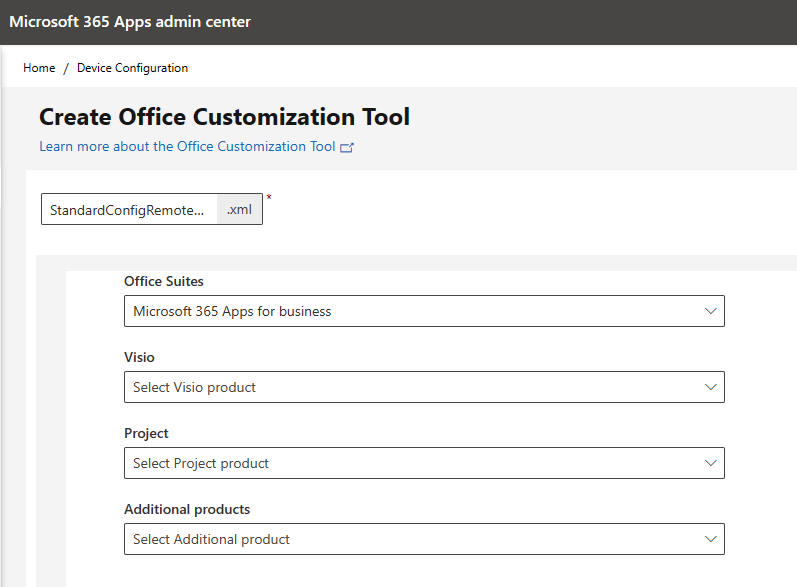The width and height of the screenshot is (797, 587).
Task: Click the Additional products field label
Action: (x=187, y=510)
